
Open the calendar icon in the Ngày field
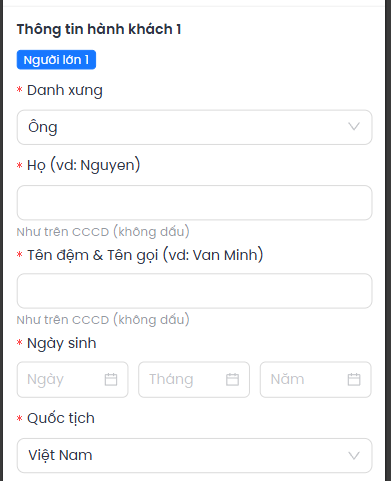point(111,379)
